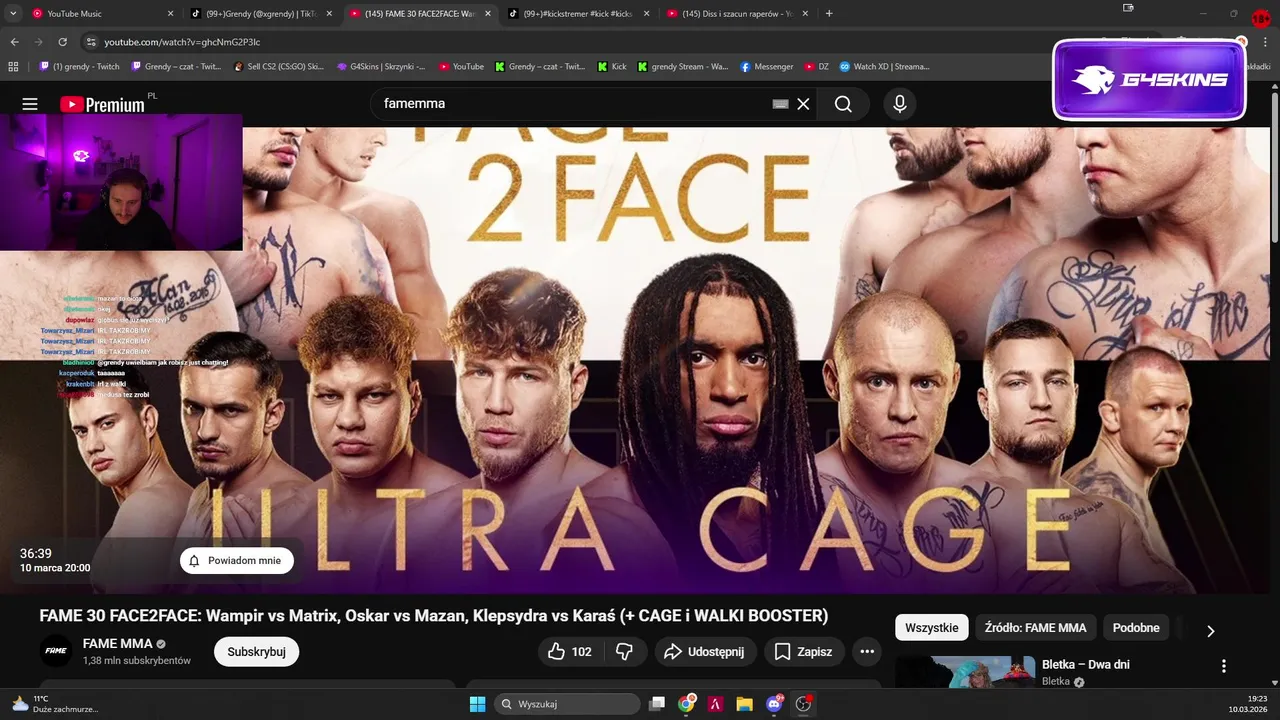Show next filter chips with right chevron
Image resolution: width=1280 pixels, height=720 pixels.
point(1210,631)
